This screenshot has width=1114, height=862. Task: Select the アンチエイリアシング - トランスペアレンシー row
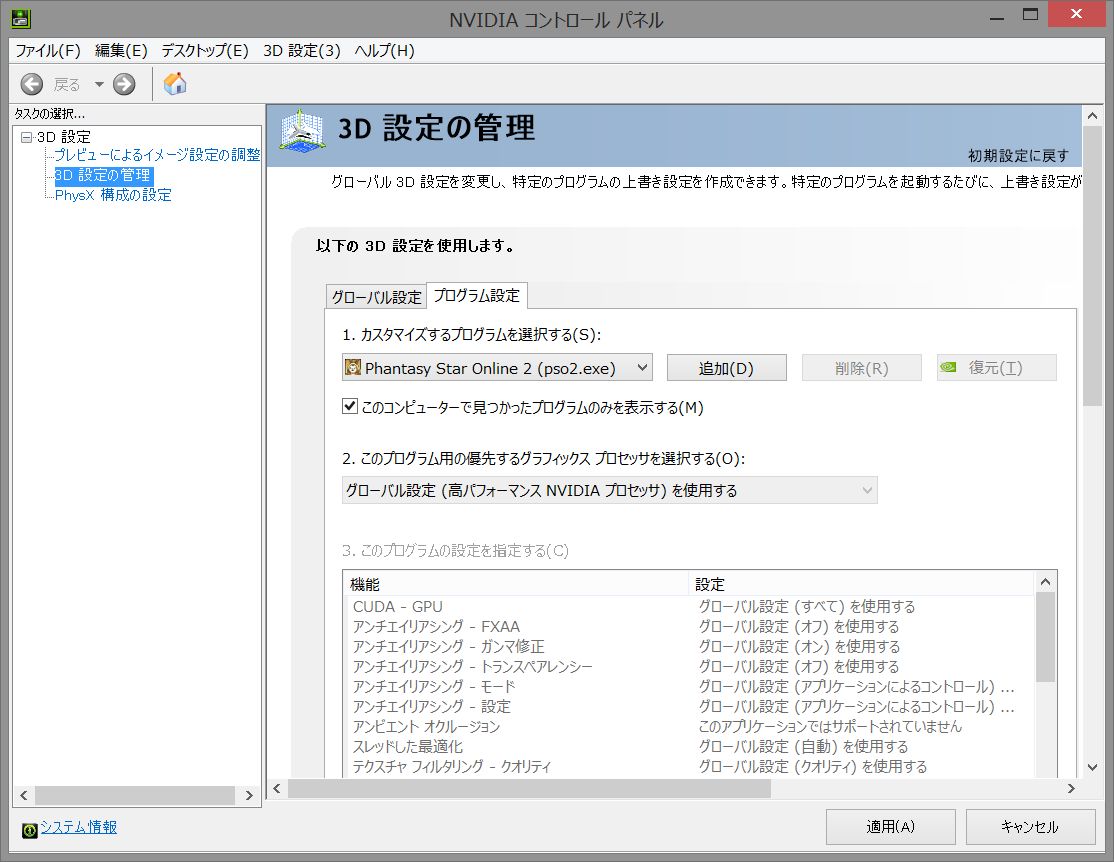pos(688,667)
